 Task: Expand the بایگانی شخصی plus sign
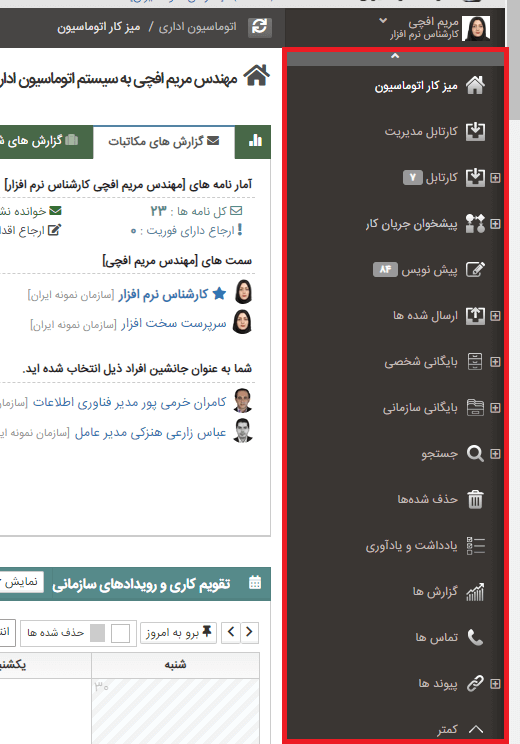point(495,362)
